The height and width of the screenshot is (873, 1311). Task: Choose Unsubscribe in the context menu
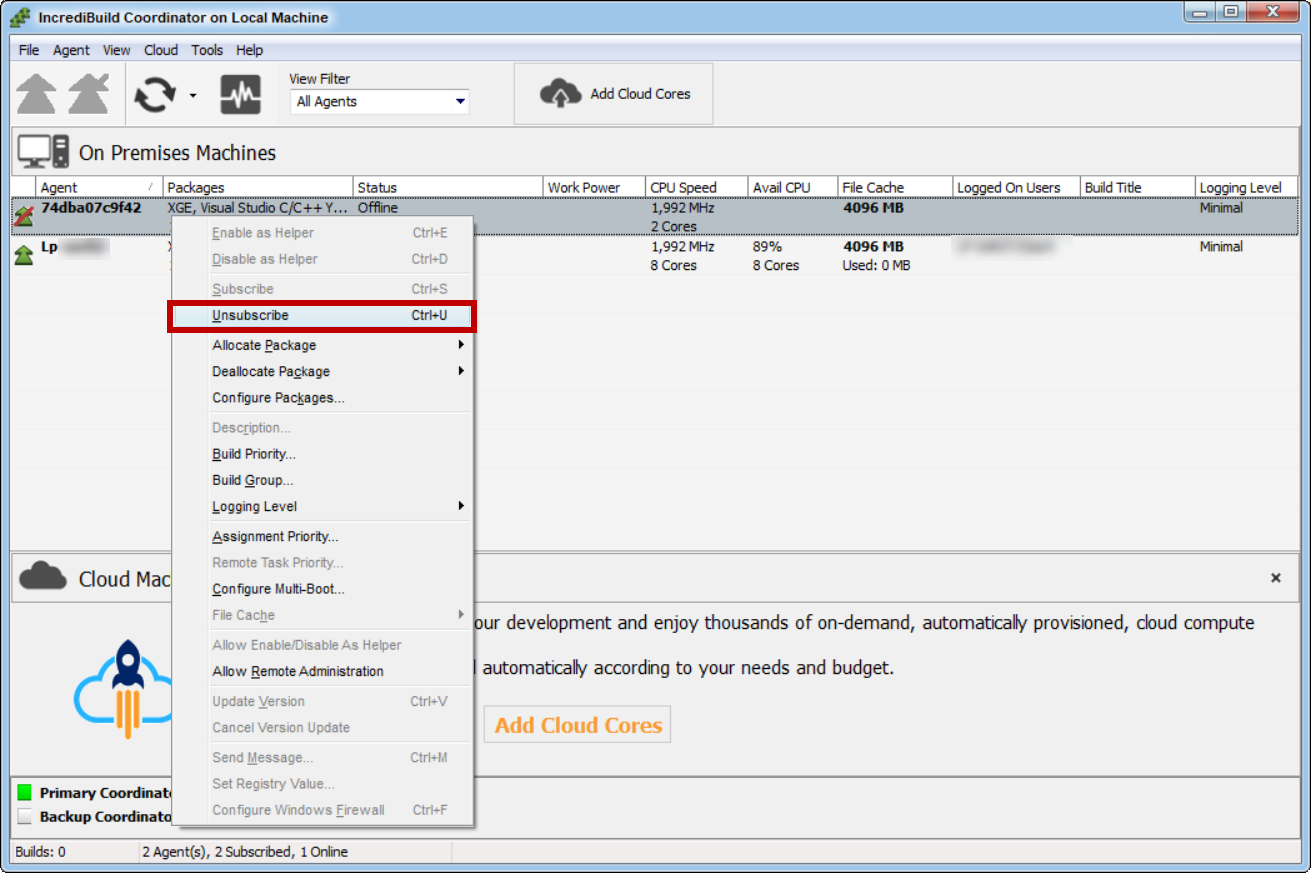322,315
